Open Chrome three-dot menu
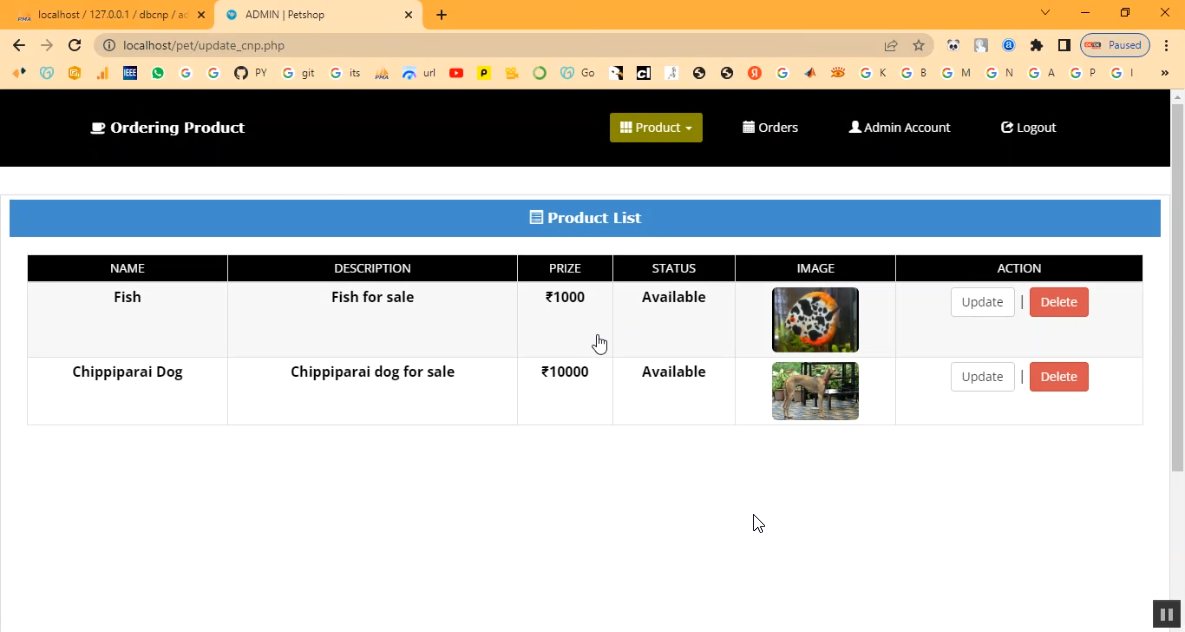The width and height of the screenshot is (1185, 632). (x=1167, y=45)
